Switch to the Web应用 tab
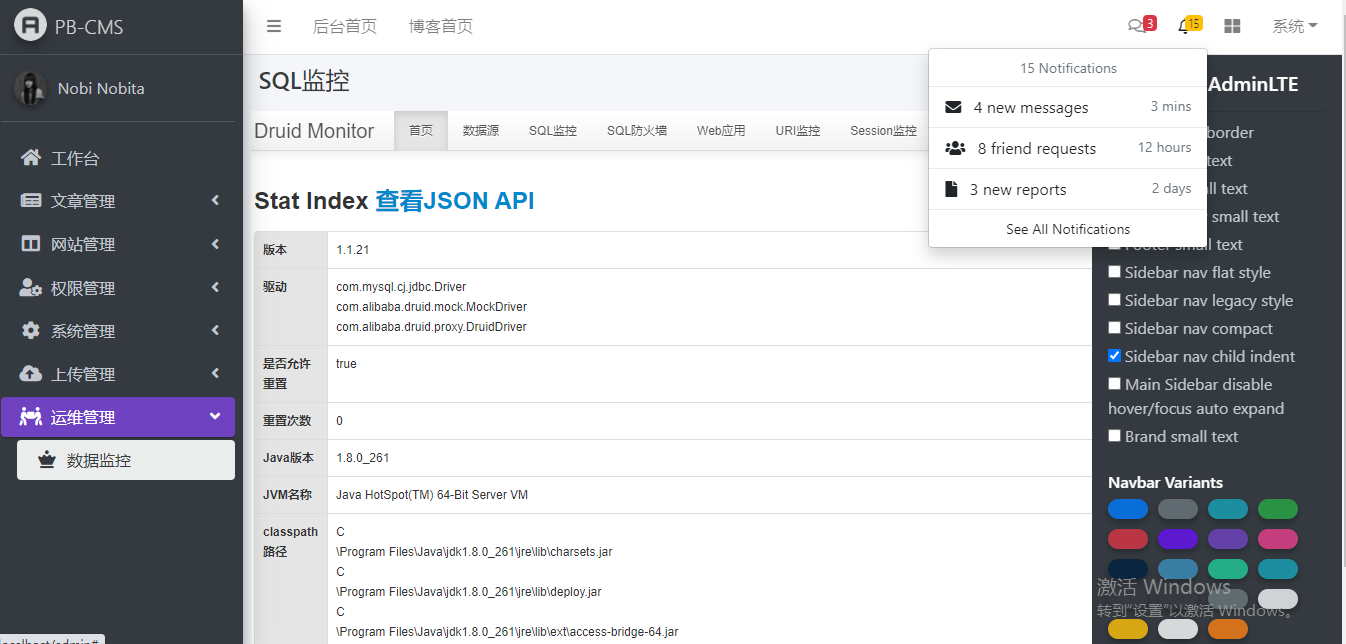The width and height of the screenshot is (1346, 644). pos(721,131)
